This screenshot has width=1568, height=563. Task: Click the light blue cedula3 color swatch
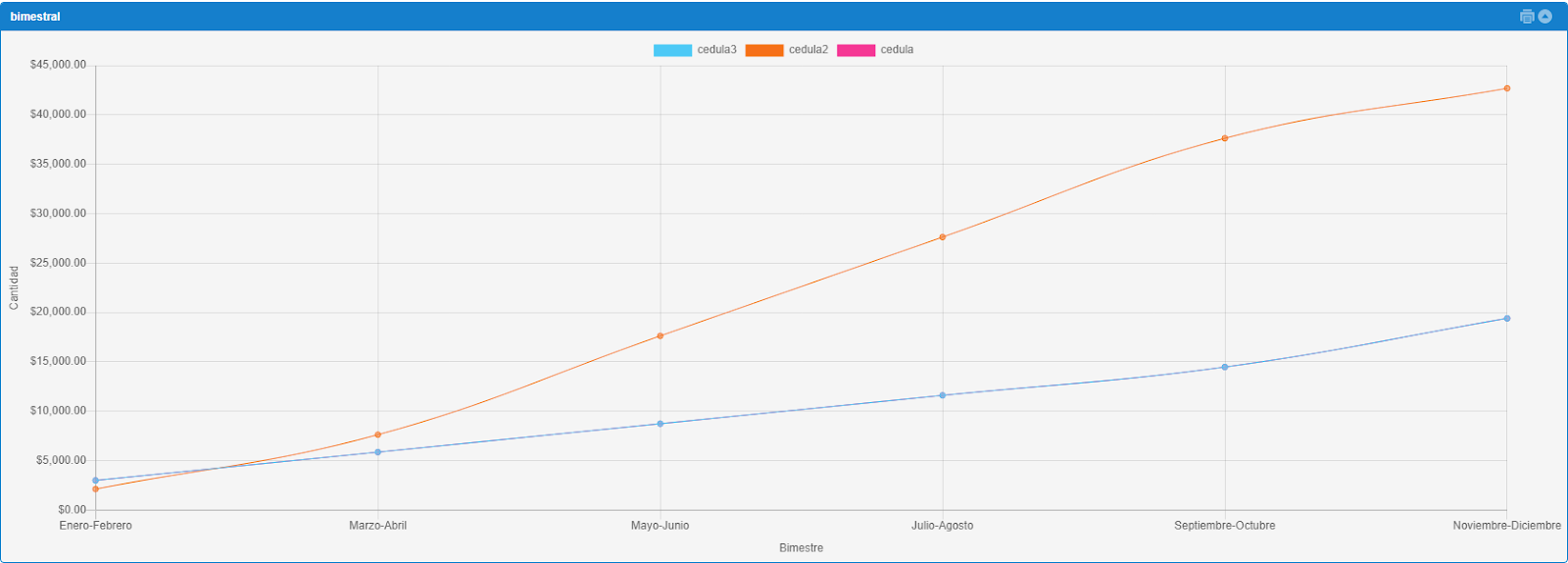coord(672,50)
